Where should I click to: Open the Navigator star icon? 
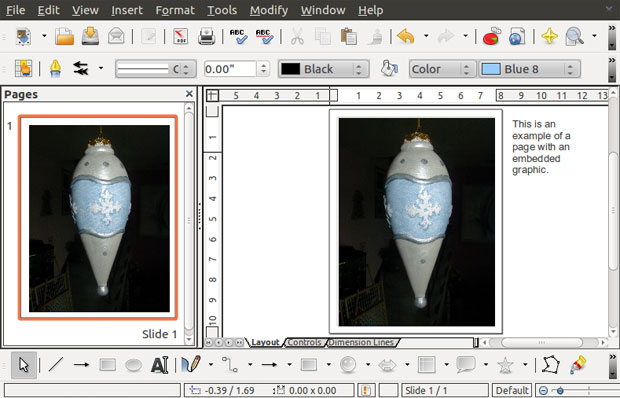549,36
